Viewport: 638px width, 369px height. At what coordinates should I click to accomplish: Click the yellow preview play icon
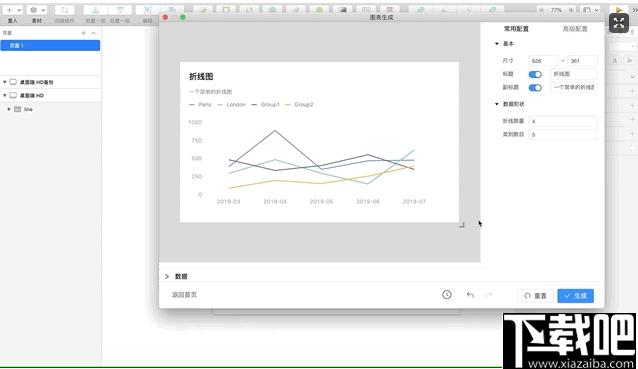618,10
